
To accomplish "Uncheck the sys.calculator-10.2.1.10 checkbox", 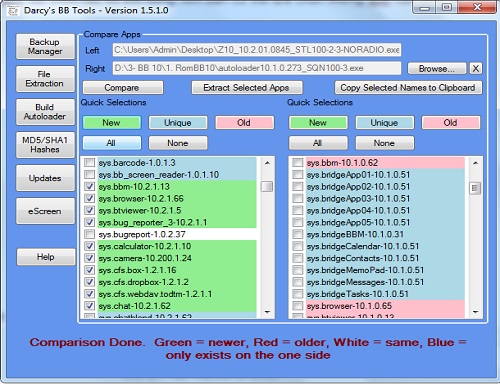I will tap(89, 246).
